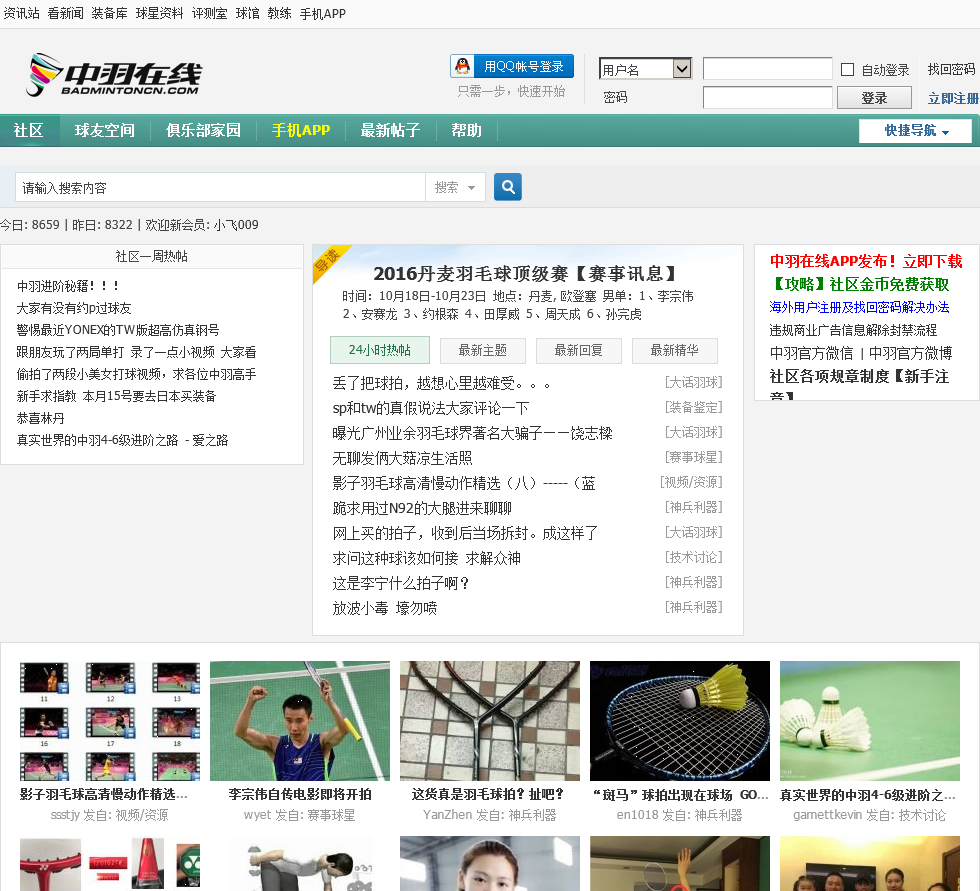This screenshot has height=891, width=980.
Task: Open post 这是李宁什么拍子啊？
Action: tap(401, 583)
